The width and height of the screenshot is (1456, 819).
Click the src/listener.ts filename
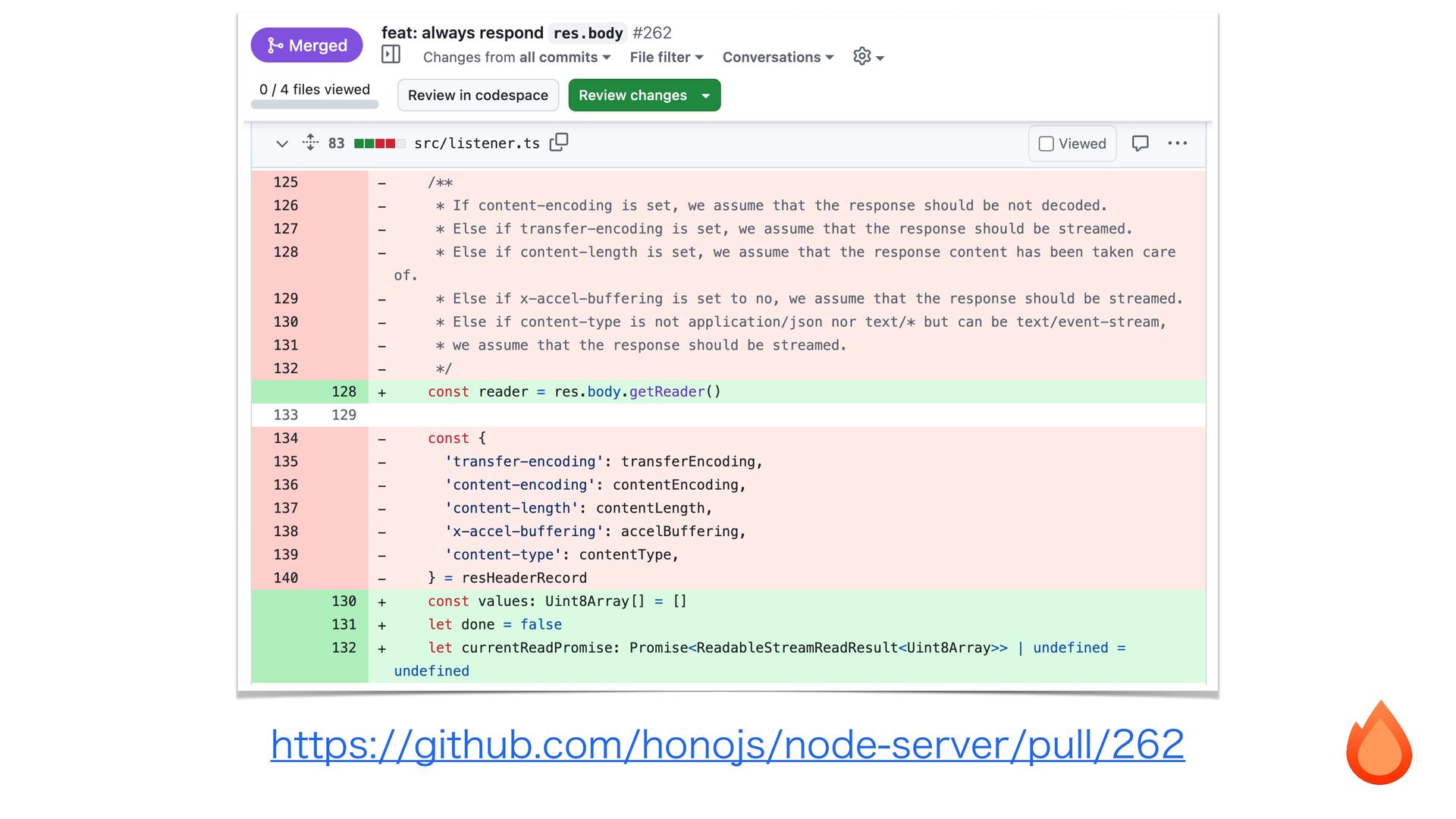click(x=476, y=143)
